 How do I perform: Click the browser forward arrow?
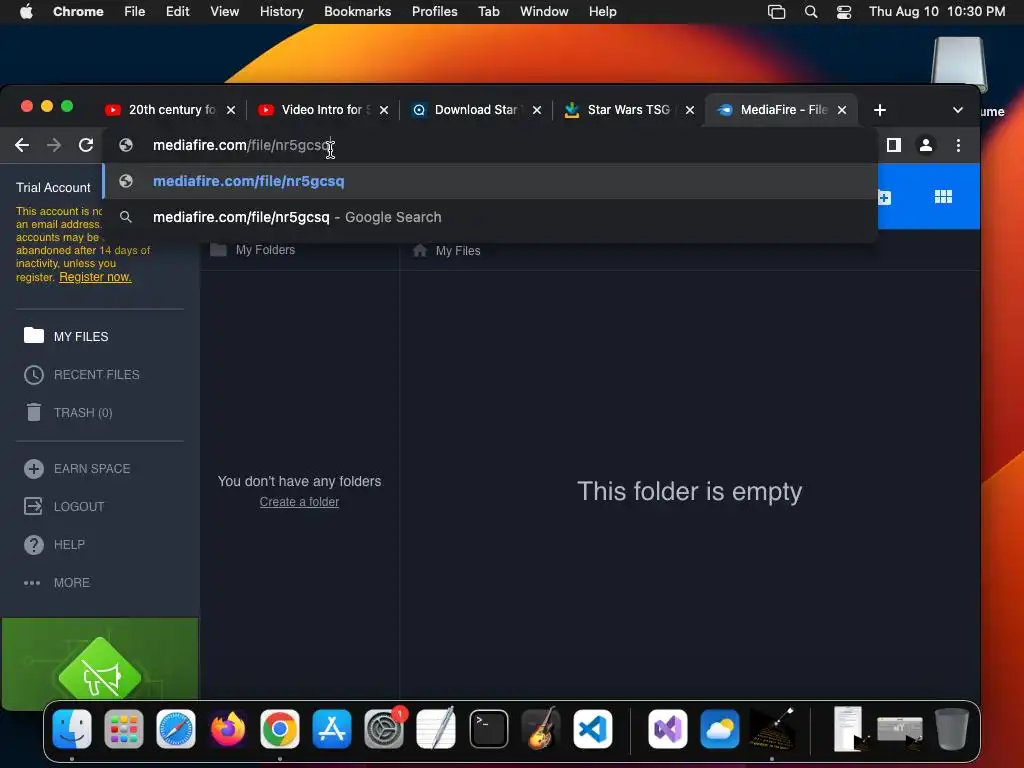pyautogui.click(x=54, y=145)
